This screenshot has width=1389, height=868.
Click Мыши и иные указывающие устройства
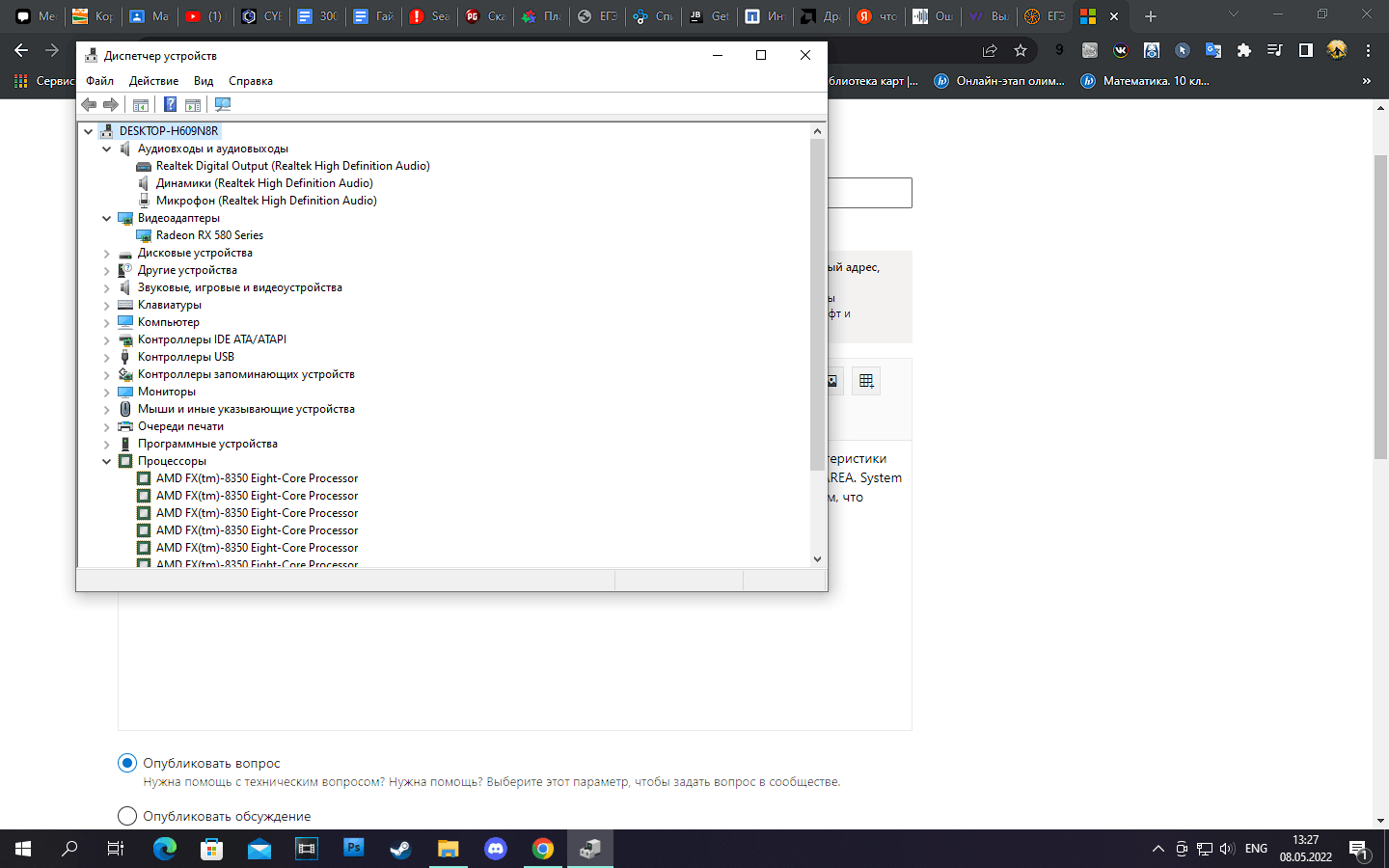tap(246, 409)
